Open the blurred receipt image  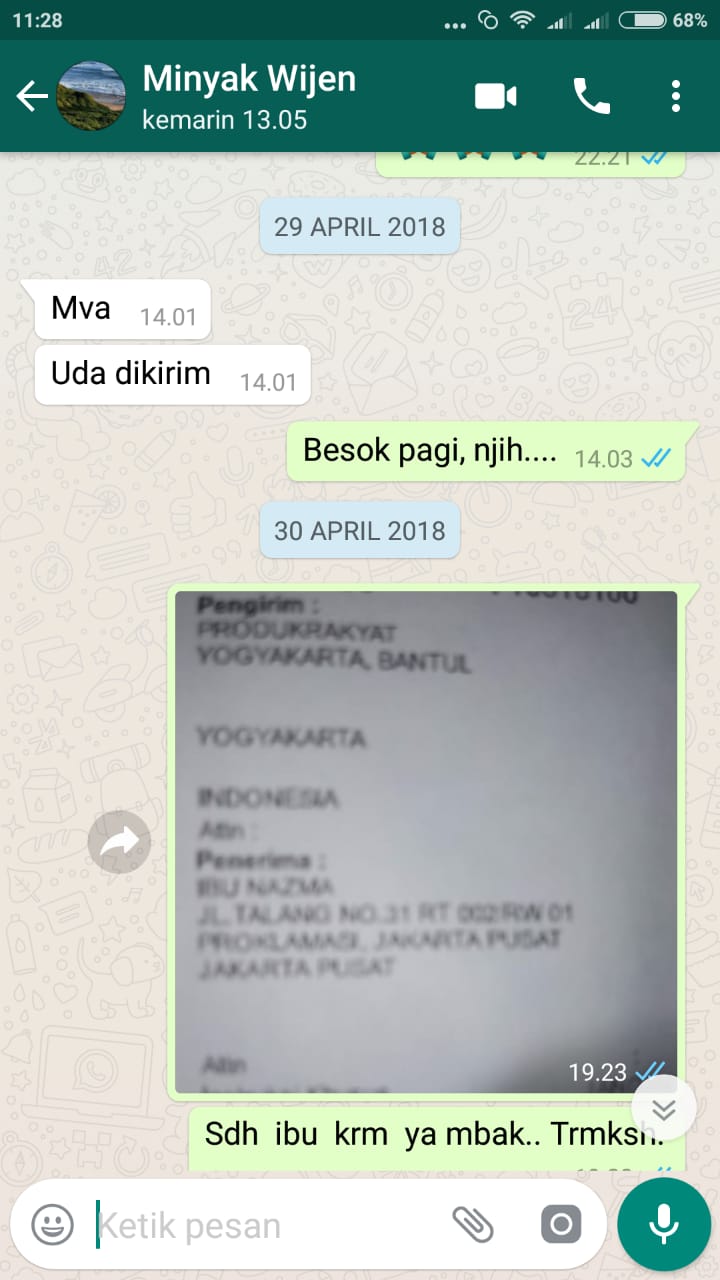coord(426,841)
